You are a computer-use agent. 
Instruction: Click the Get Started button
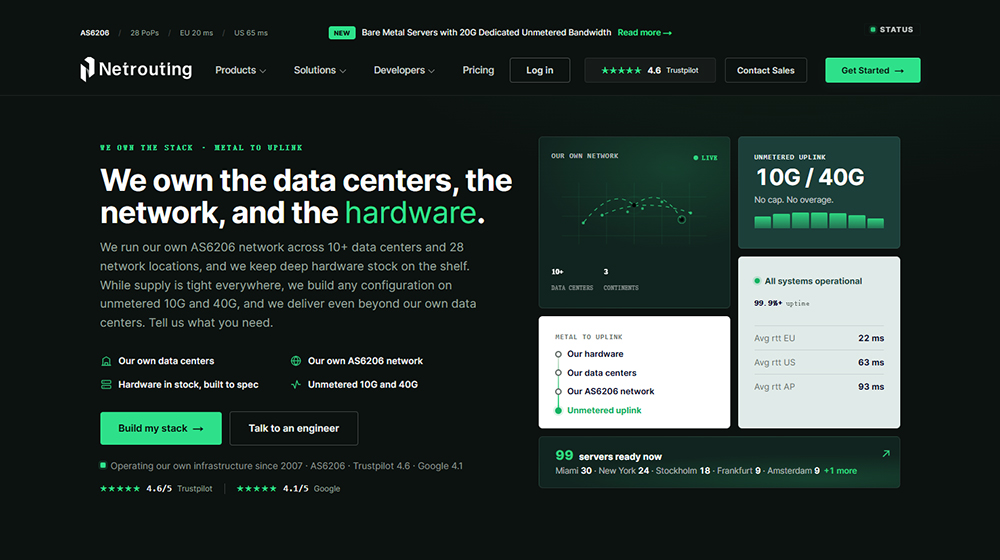coord(872,70)
